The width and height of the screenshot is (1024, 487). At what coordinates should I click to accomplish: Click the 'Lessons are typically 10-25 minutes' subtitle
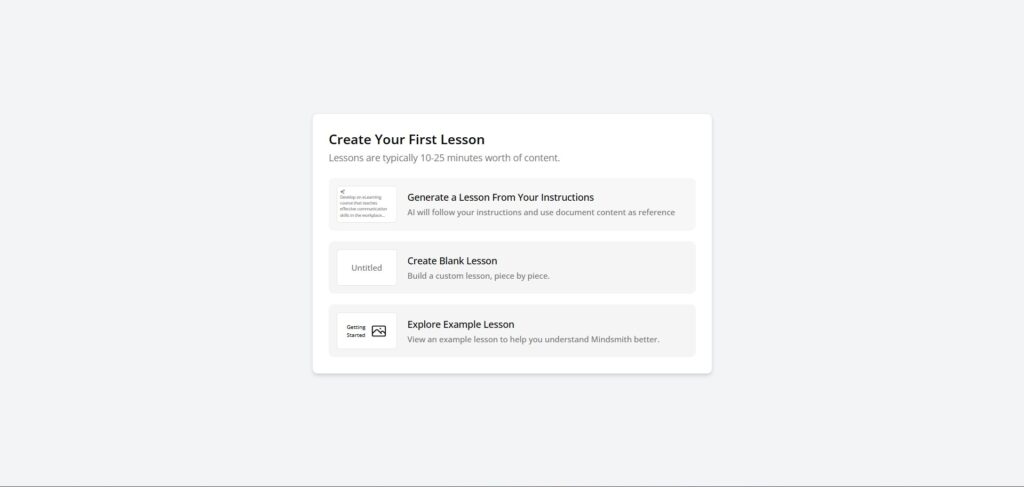pos(444,158)
